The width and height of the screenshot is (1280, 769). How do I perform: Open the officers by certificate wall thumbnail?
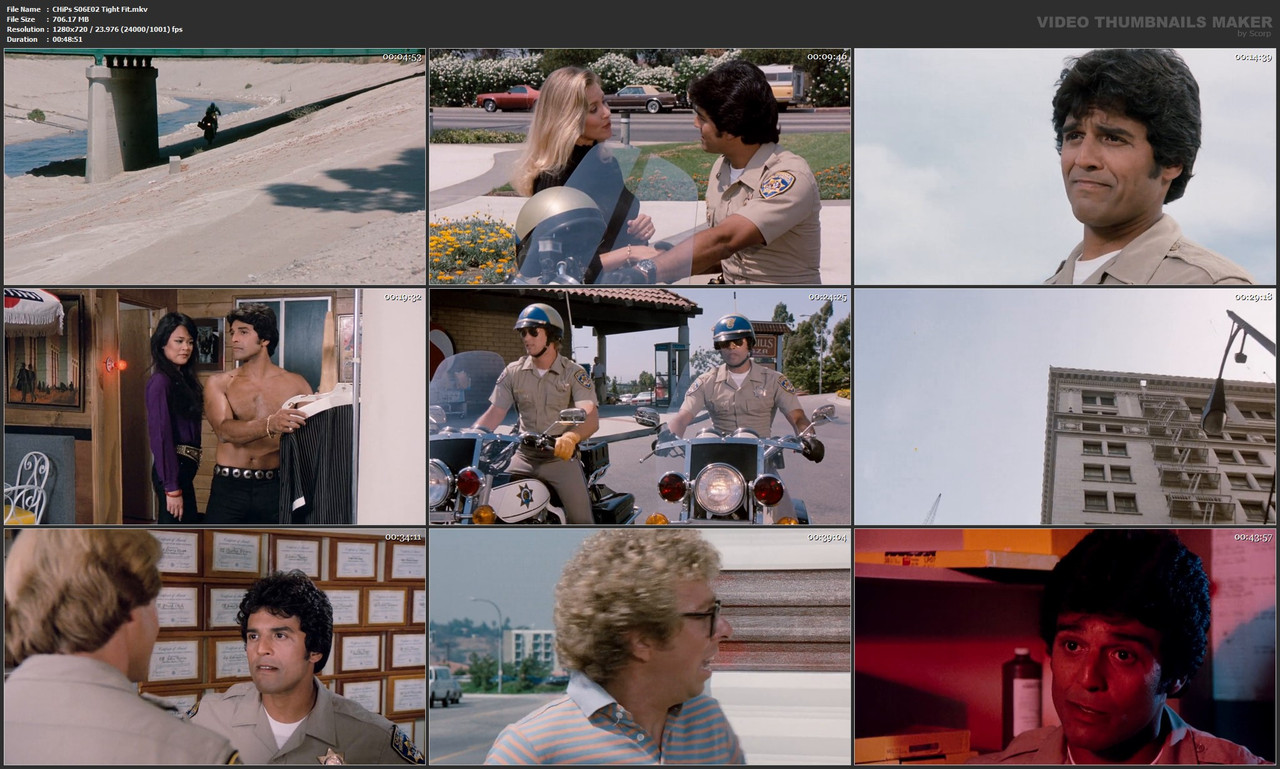[214, 647]
